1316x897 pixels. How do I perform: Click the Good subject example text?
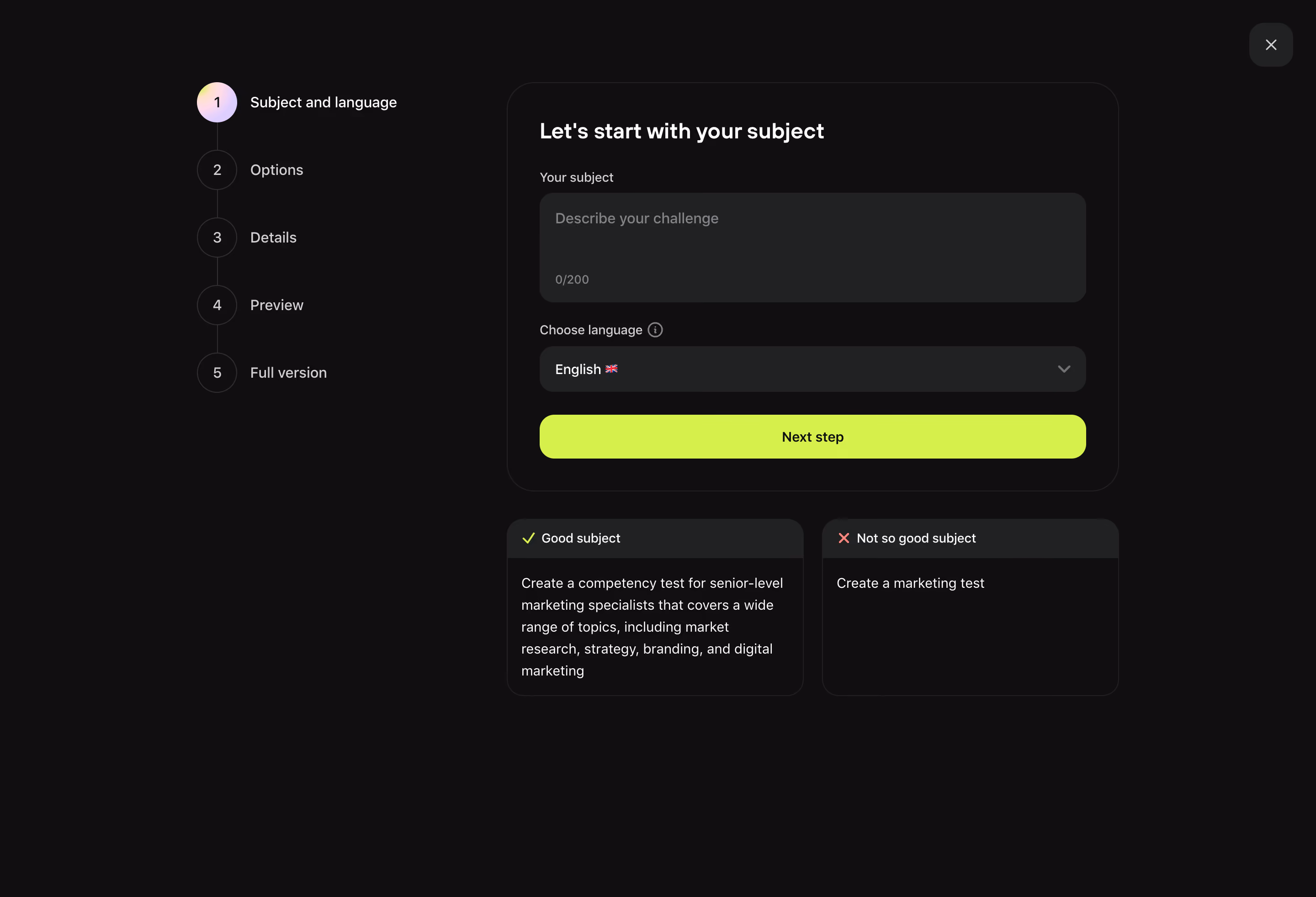[x=653, y=627]
